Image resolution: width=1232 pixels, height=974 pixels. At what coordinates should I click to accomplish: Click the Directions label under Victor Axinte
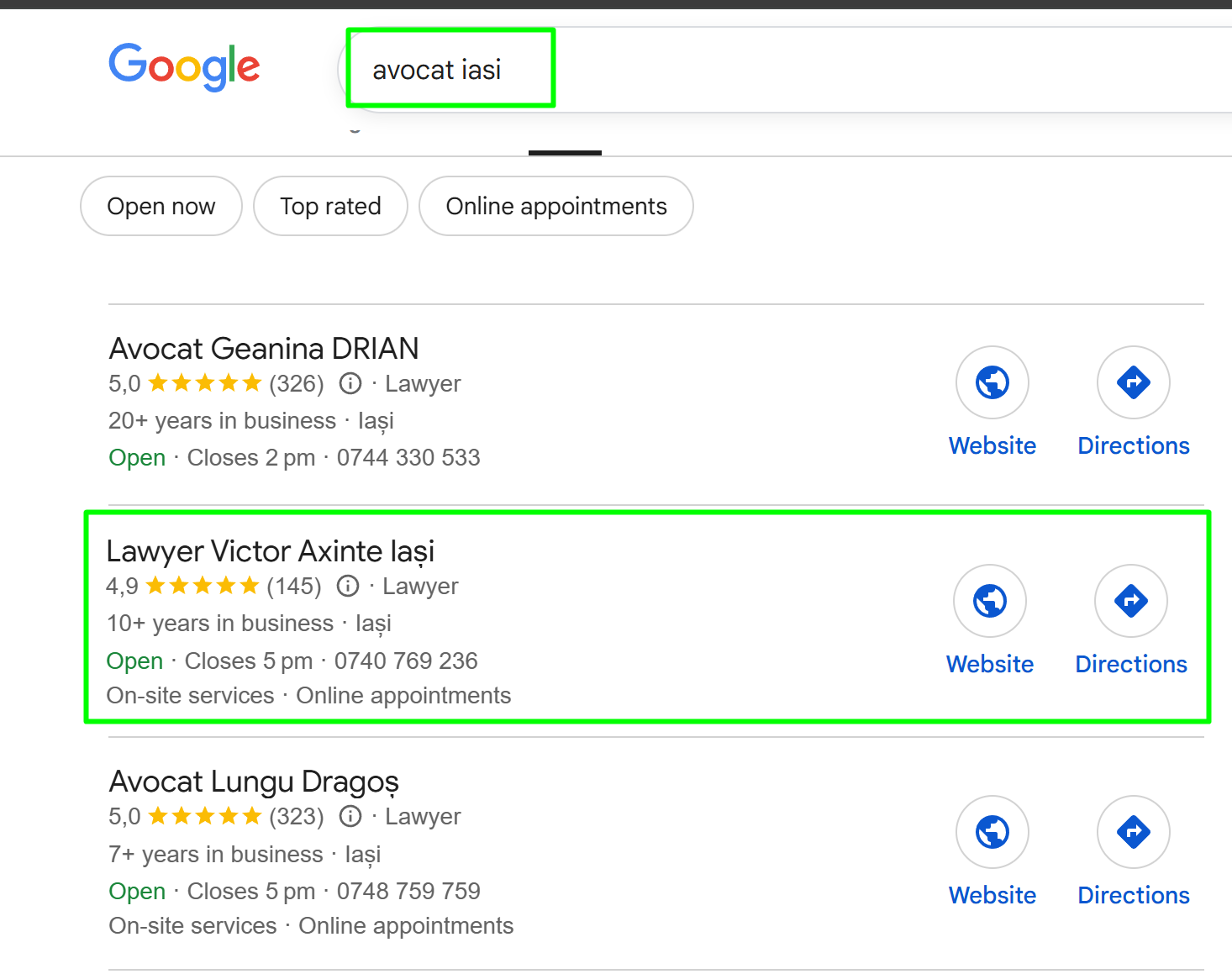(1131, 664)
